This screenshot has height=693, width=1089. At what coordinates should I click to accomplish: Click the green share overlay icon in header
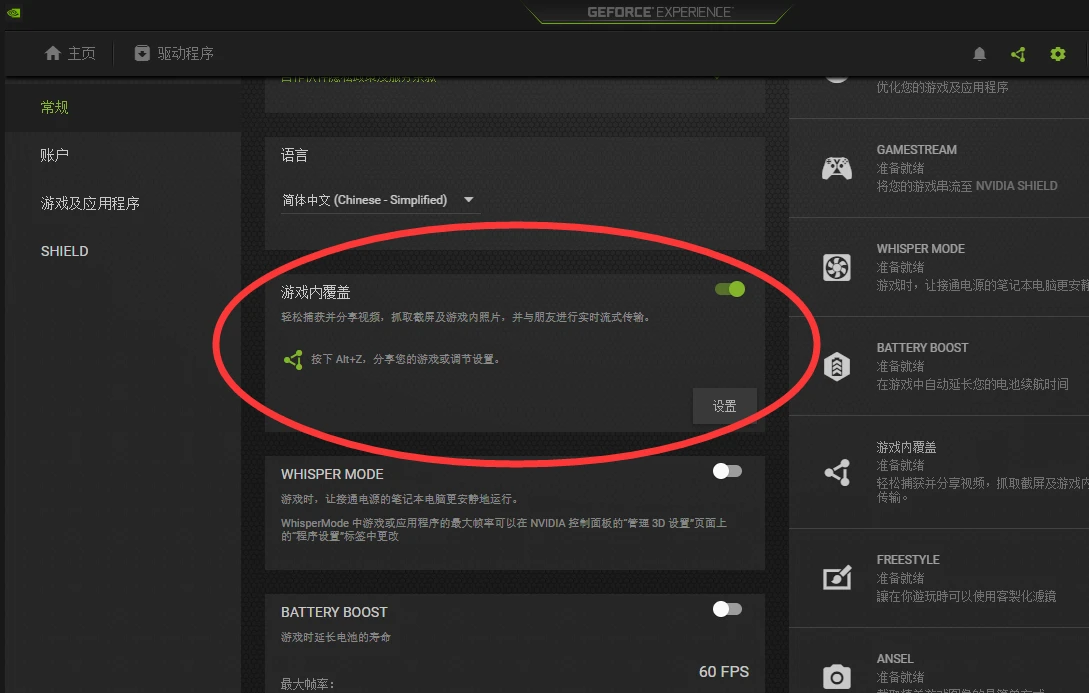(1018, 54)
